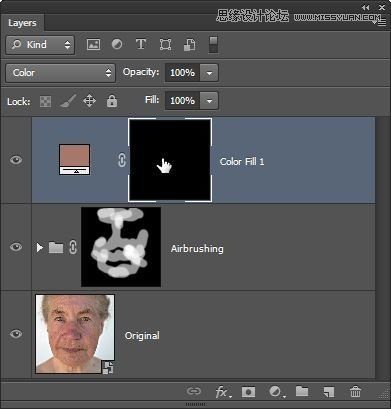Image resolution: width=391 pixels, height=409 pixels.
Task: Click the Color Fill 1 color swatch thumbnail
Action: click(74, 159)
